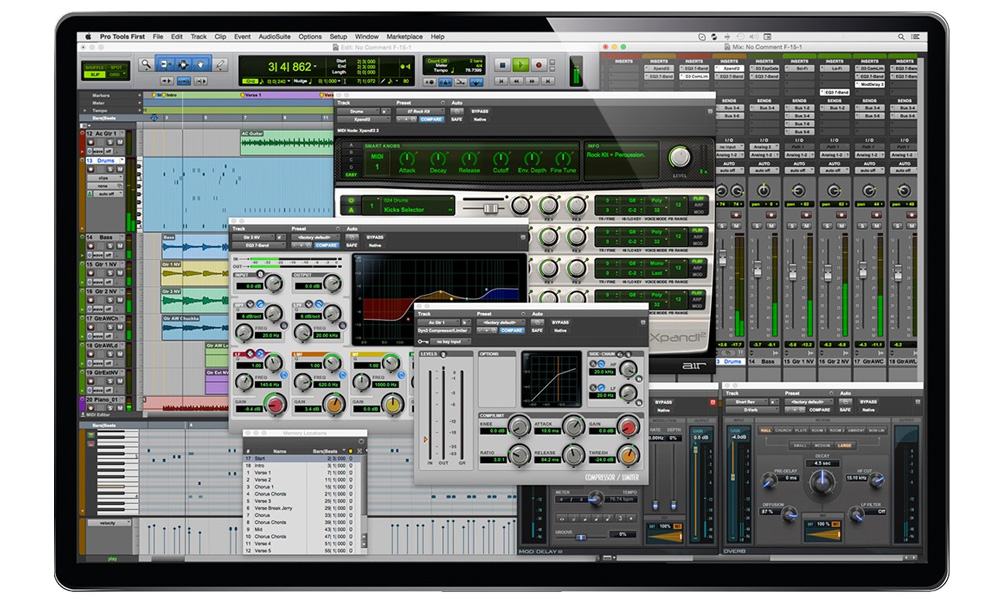This screenshot has width=1000, height=600.
Task: Click the Xpand!2 insert on first mixer channel
Action: point(661,68)
